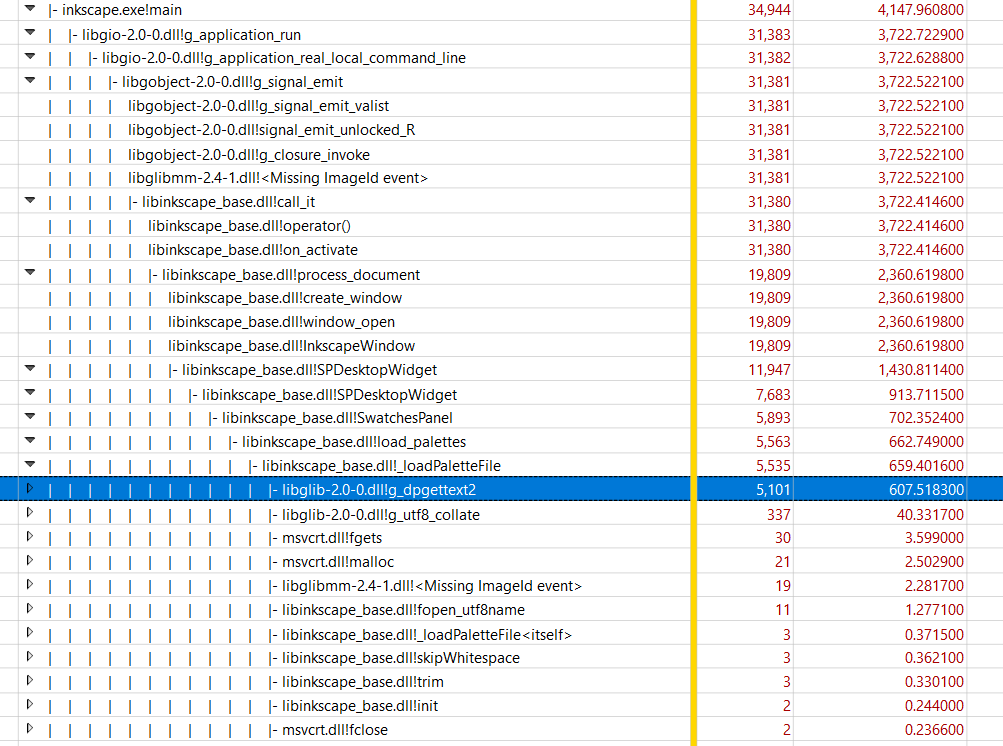Expand the libinkscape_base.dll!trim node
The image size is (1003, 746).
(x=29, y=681)
